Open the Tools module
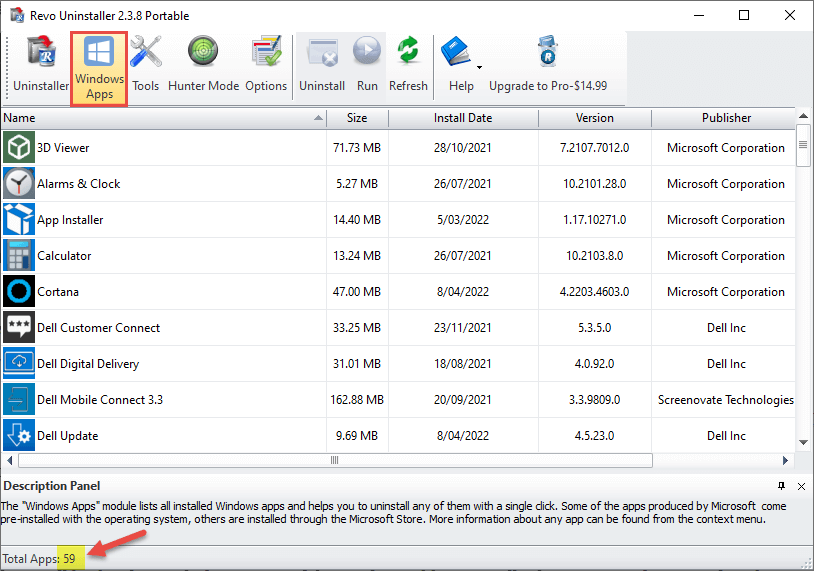This screenshot has height=571, width=814. (x=145, y=66)
